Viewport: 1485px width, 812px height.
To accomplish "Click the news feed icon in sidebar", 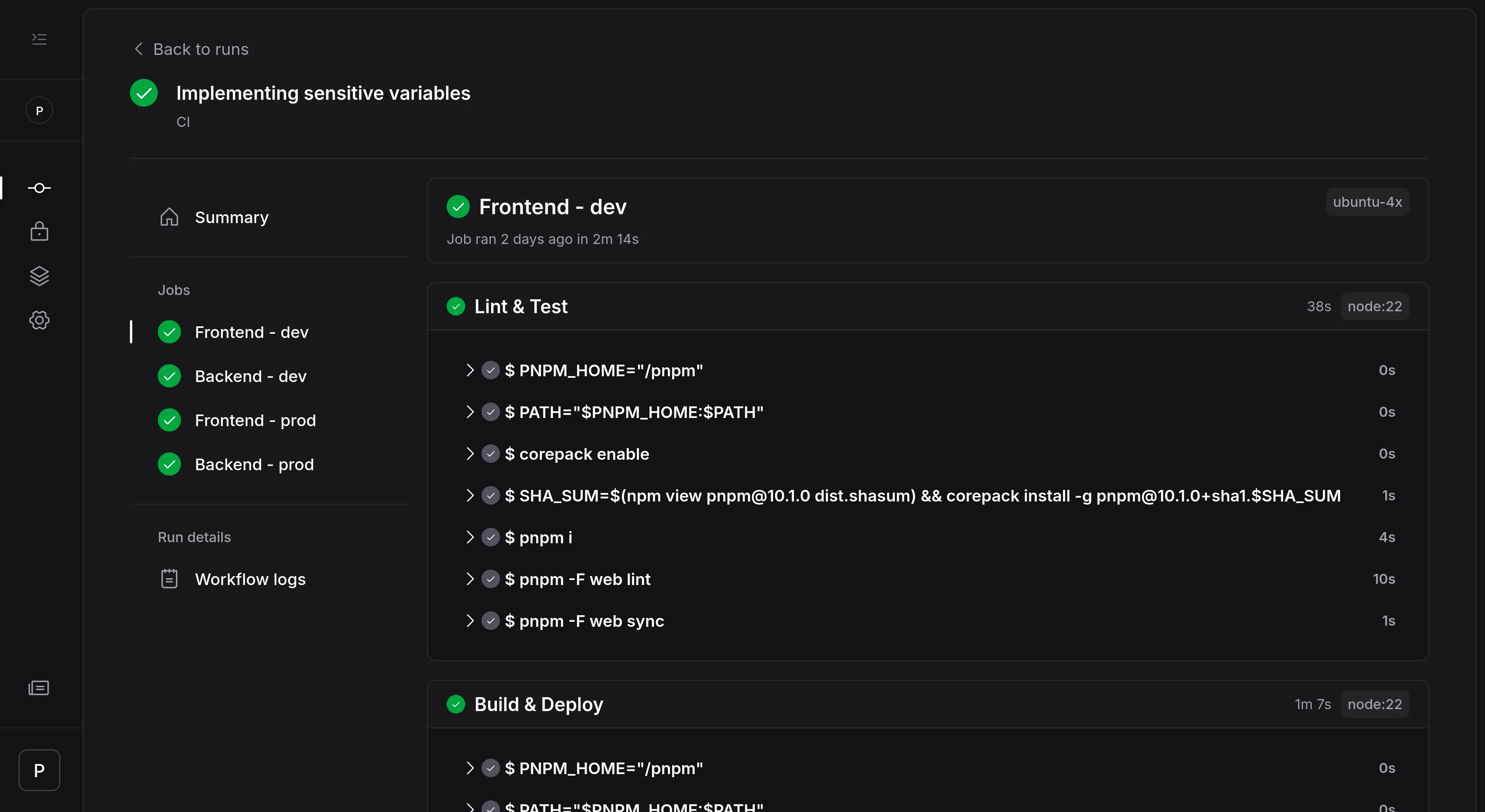I will [x=39, y=687].
